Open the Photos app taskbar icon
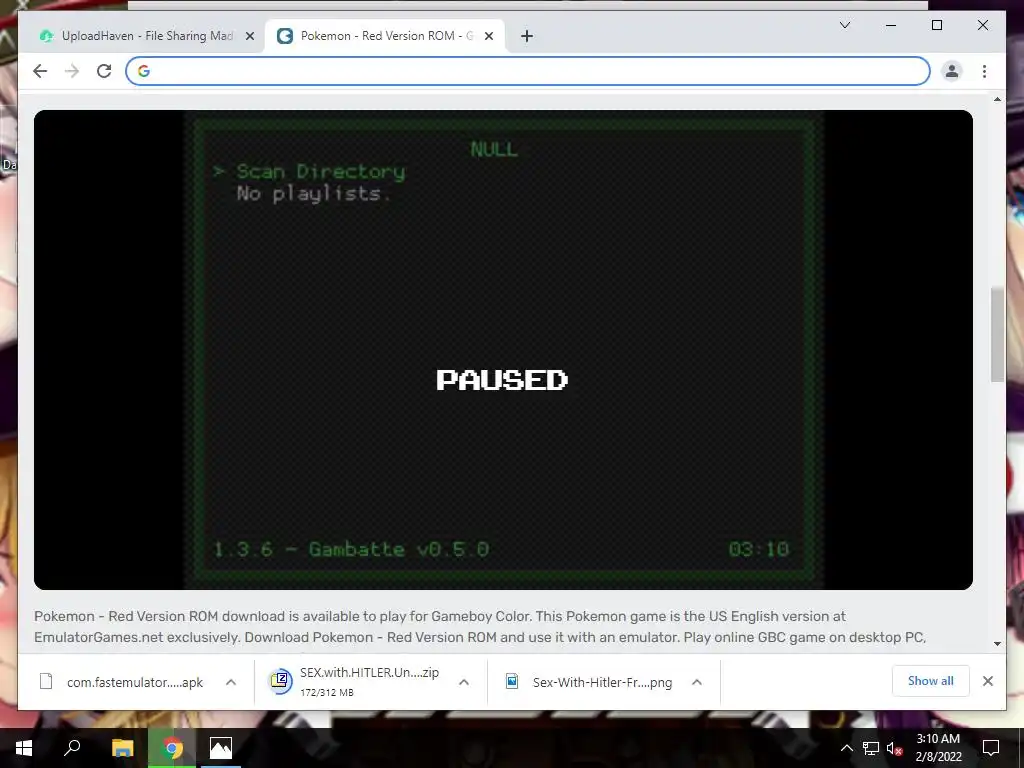Viewport: 1024px width, 768px height. [x=221, y=748]
